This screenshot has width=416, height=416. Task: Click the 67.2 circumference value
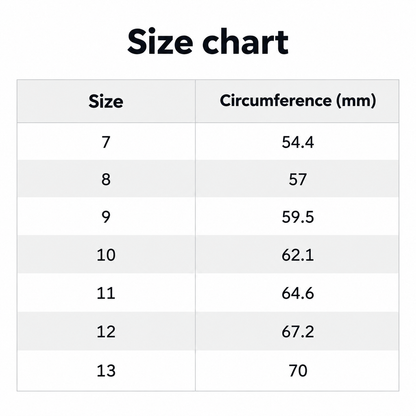298,332
